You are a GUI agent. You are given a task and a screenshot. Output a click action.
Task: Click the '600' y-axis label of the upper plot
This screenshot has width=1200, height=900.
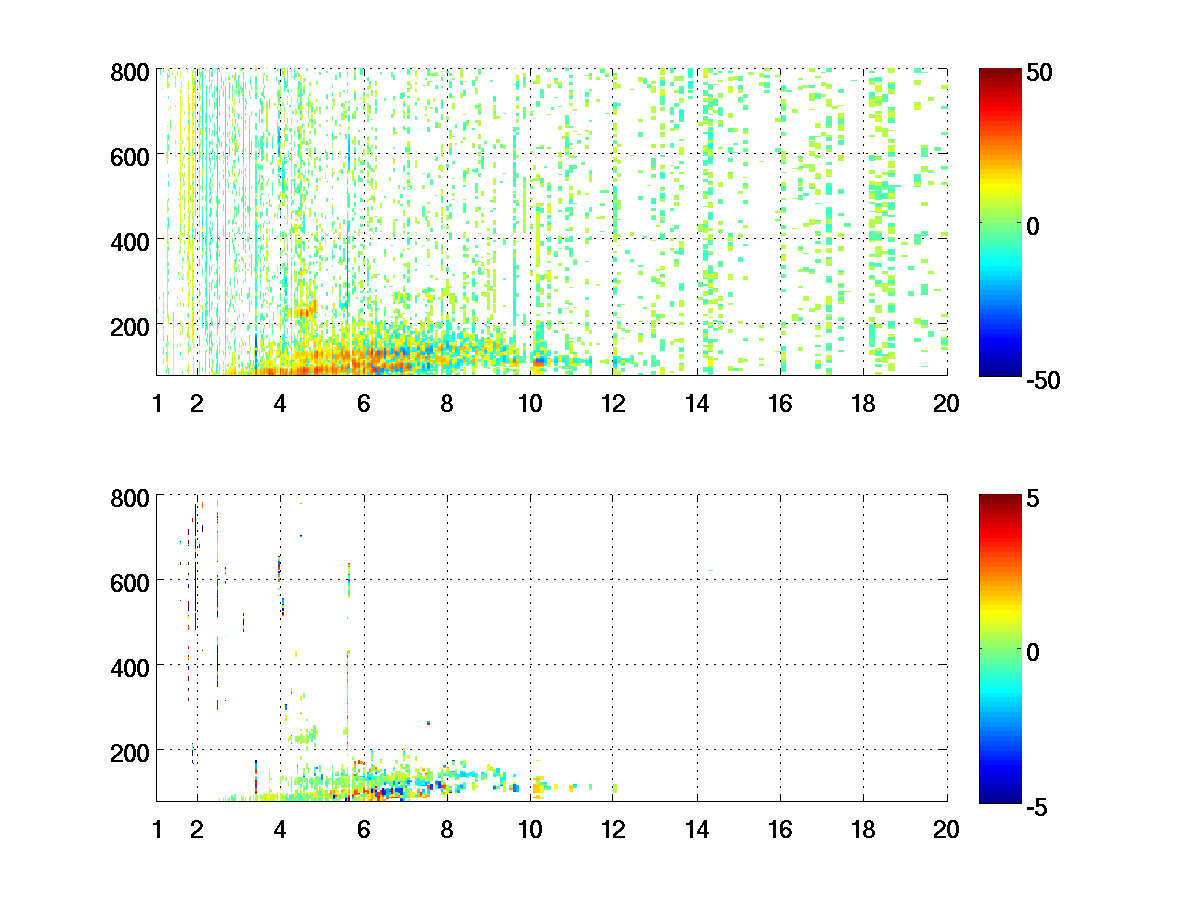[130, 156]
